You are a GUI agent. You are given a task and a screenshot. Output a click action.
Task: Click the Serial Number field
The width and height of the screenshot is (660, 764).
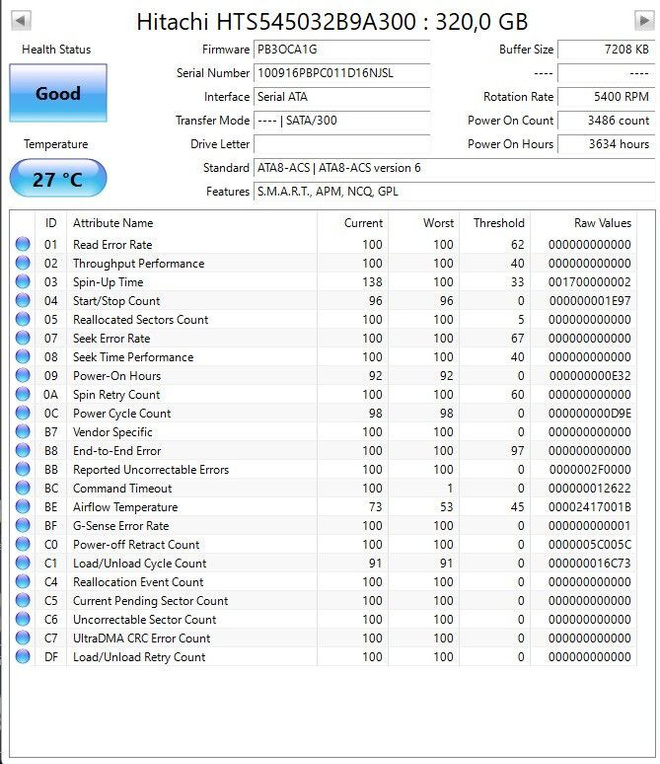point(341,73)
